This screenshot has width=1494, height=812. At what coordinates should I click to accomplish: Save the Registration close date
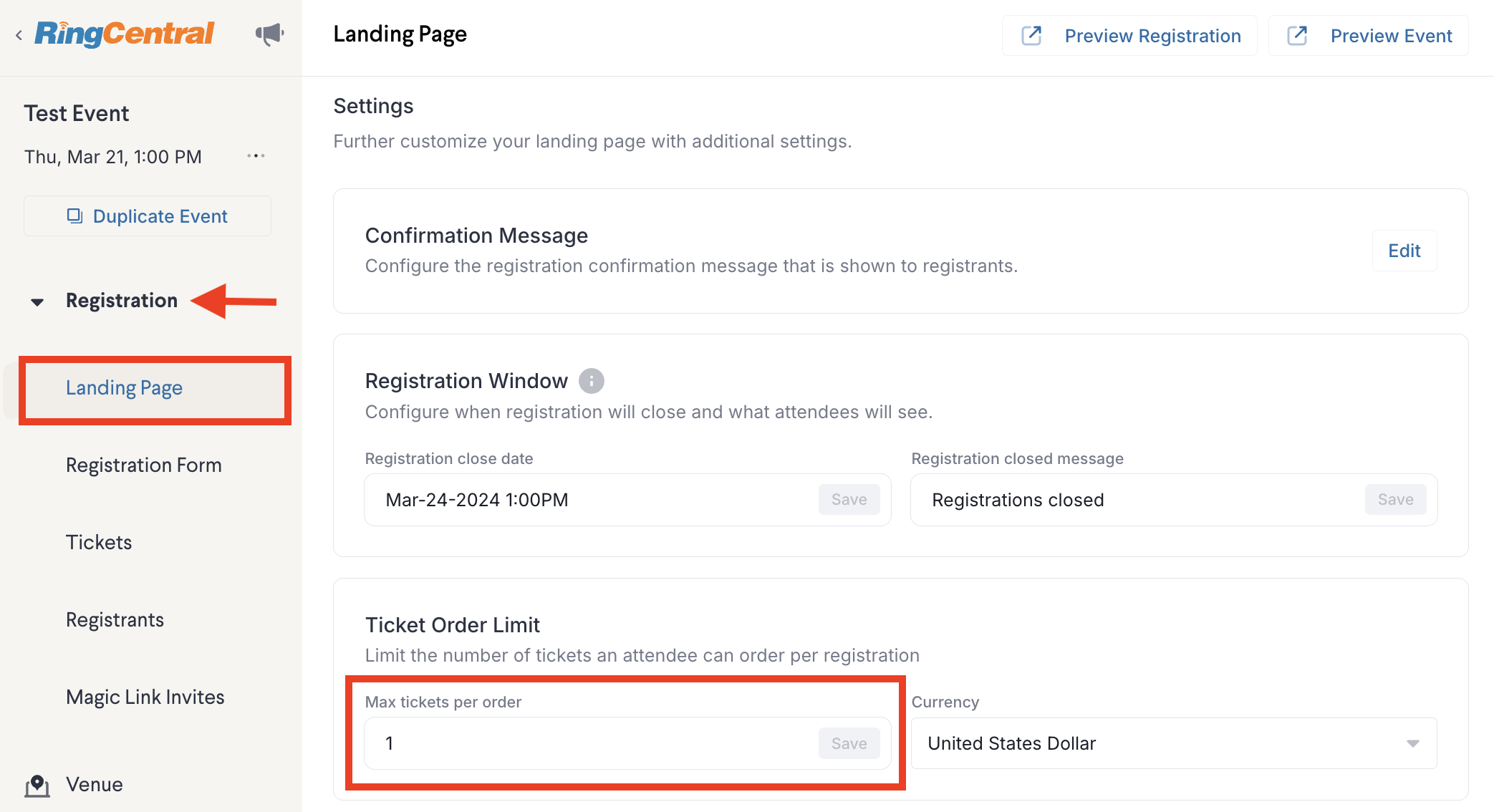(849, 500)
